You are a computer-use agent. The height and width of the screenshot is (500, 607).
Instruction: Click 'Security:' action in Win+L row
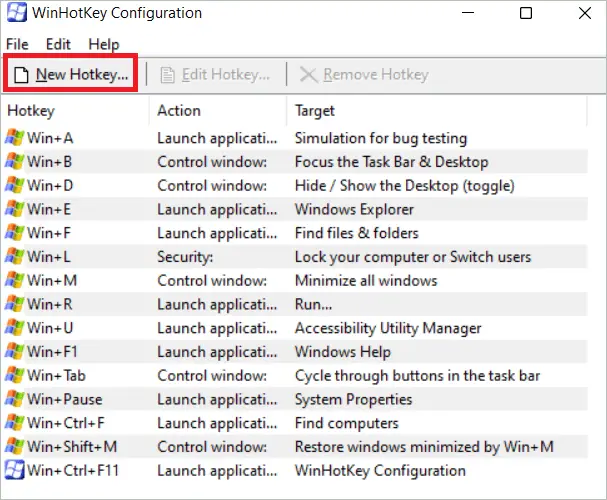(185, 257)
